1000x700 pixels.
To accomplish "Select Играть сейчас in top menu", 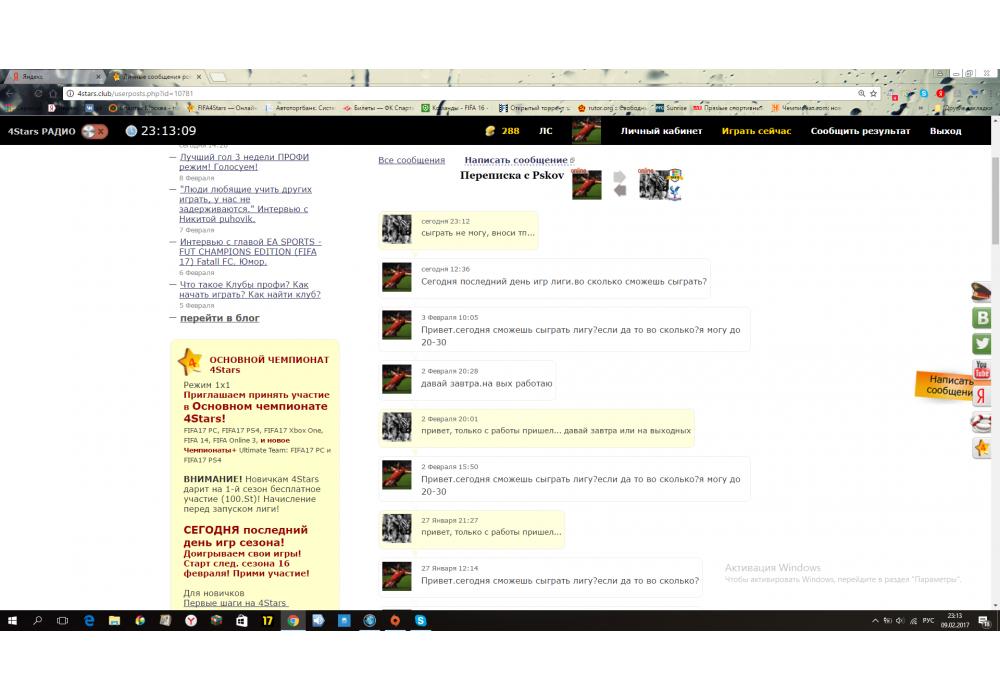I will coord(756,131).
